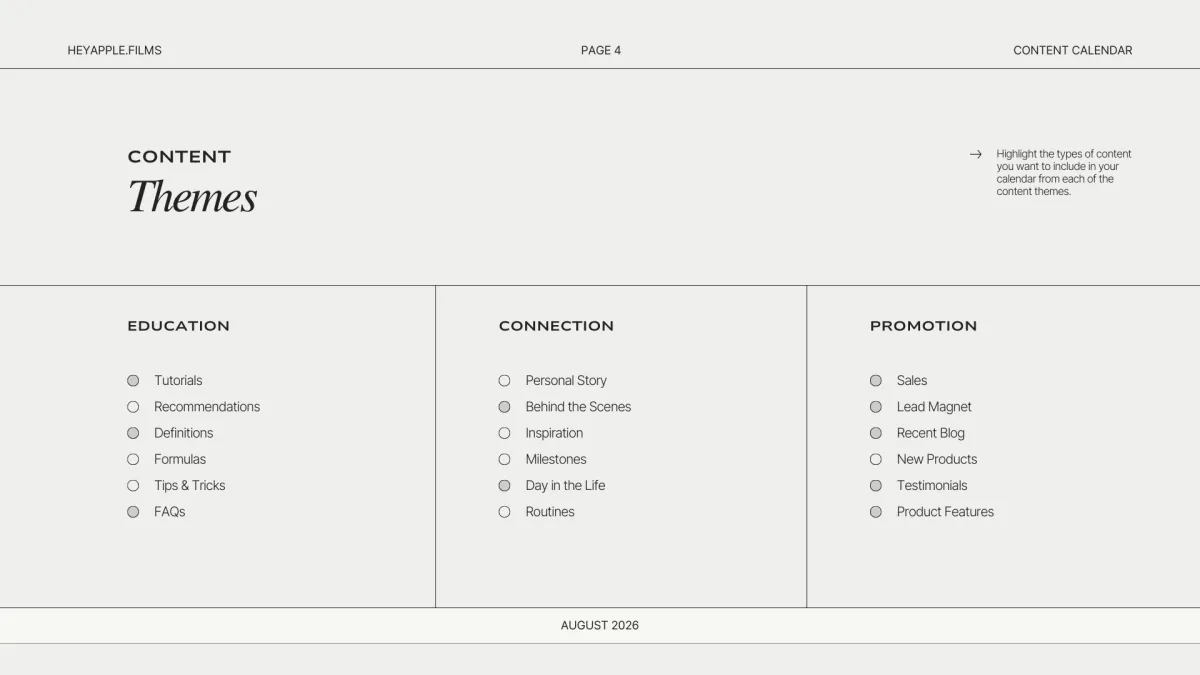Mark the Inspiration circle
The image size is (1200, 675).
coord(504,433)
